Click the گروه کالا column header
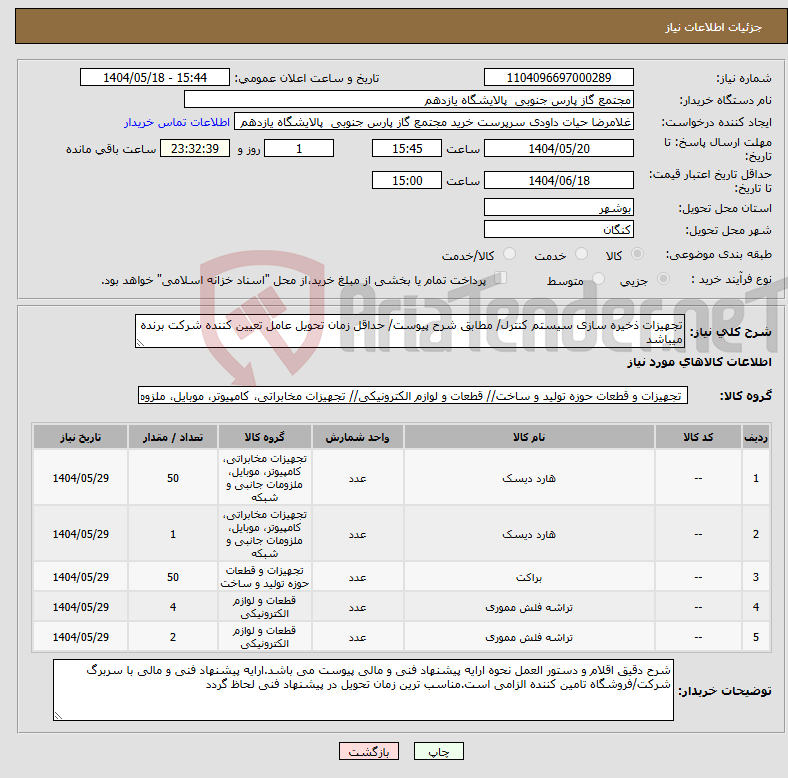 [x=264, y=437]
